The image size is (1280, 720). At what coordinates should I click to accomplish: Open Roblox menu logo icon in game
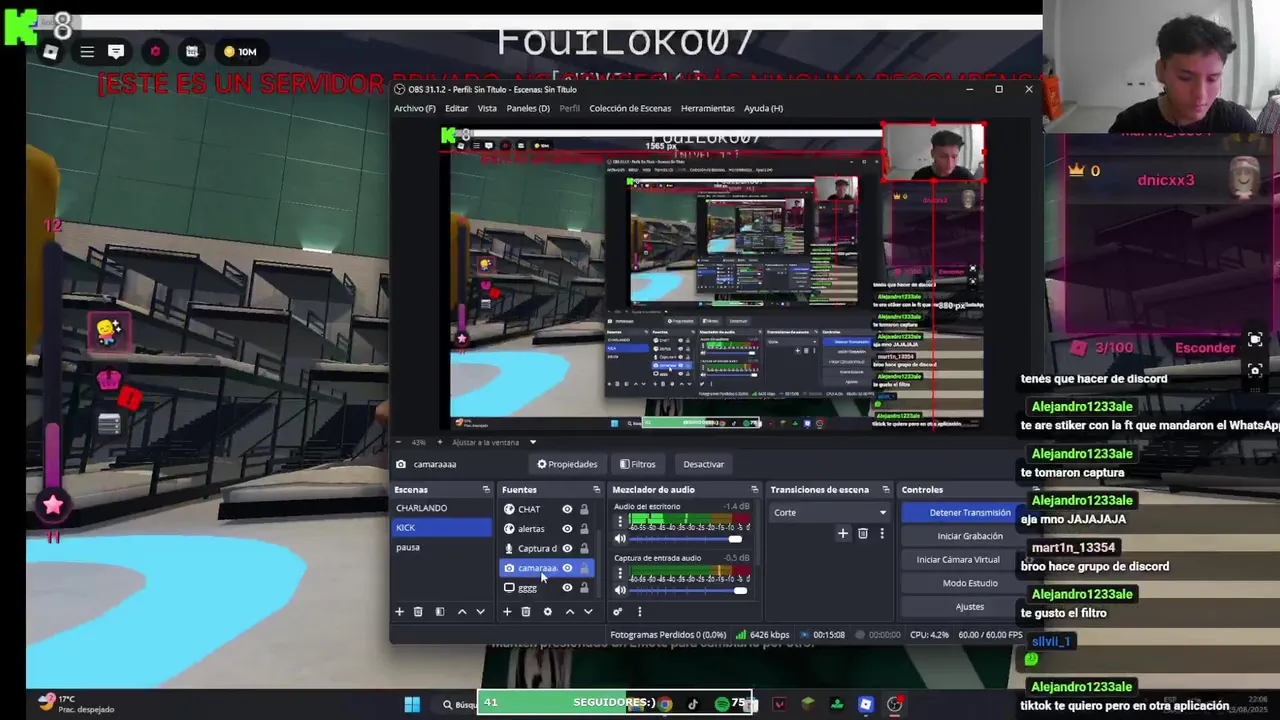coord(50,52)
